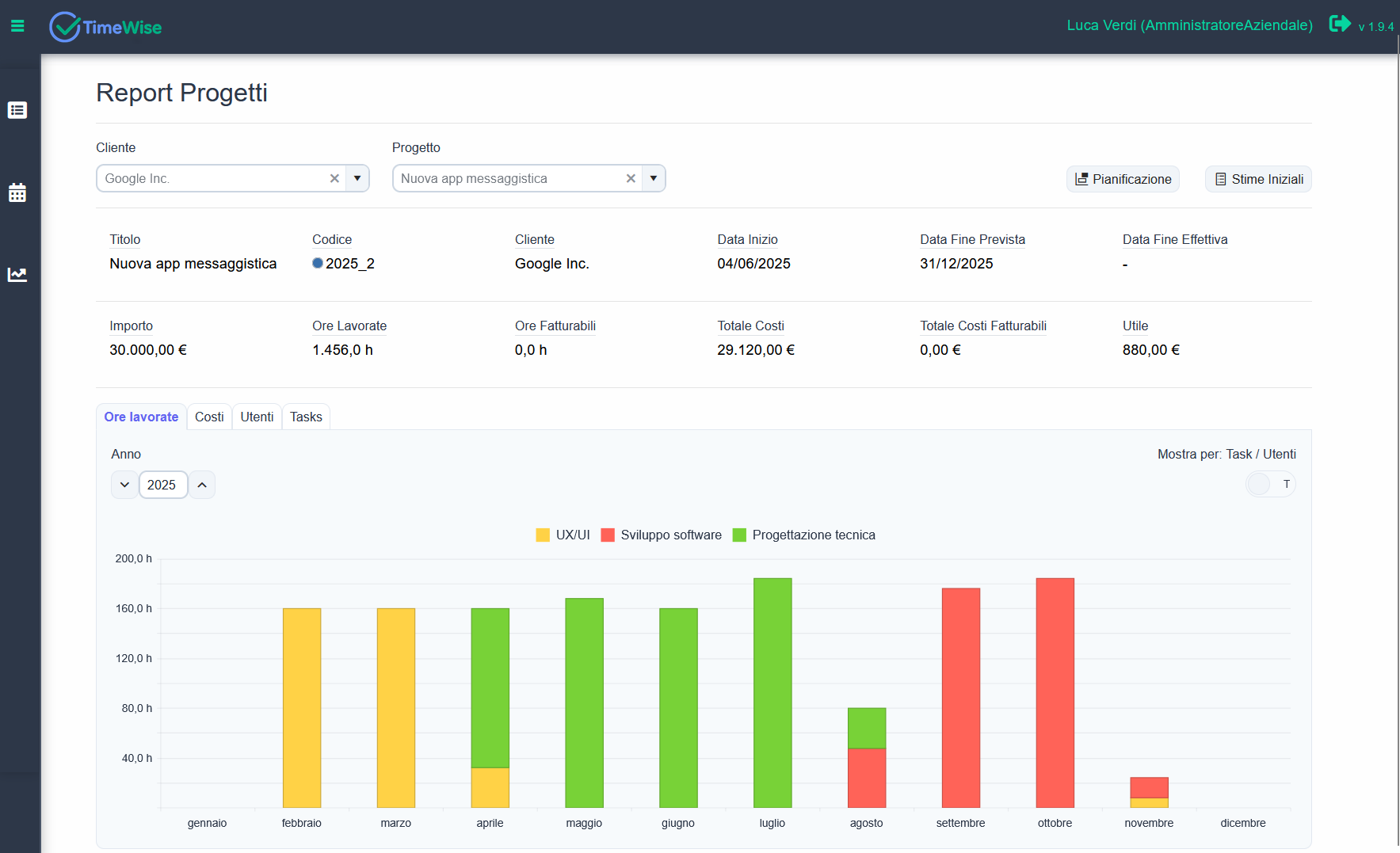Click inside the Anno year field
1400x853 pixels.
[x=162, y=484]
